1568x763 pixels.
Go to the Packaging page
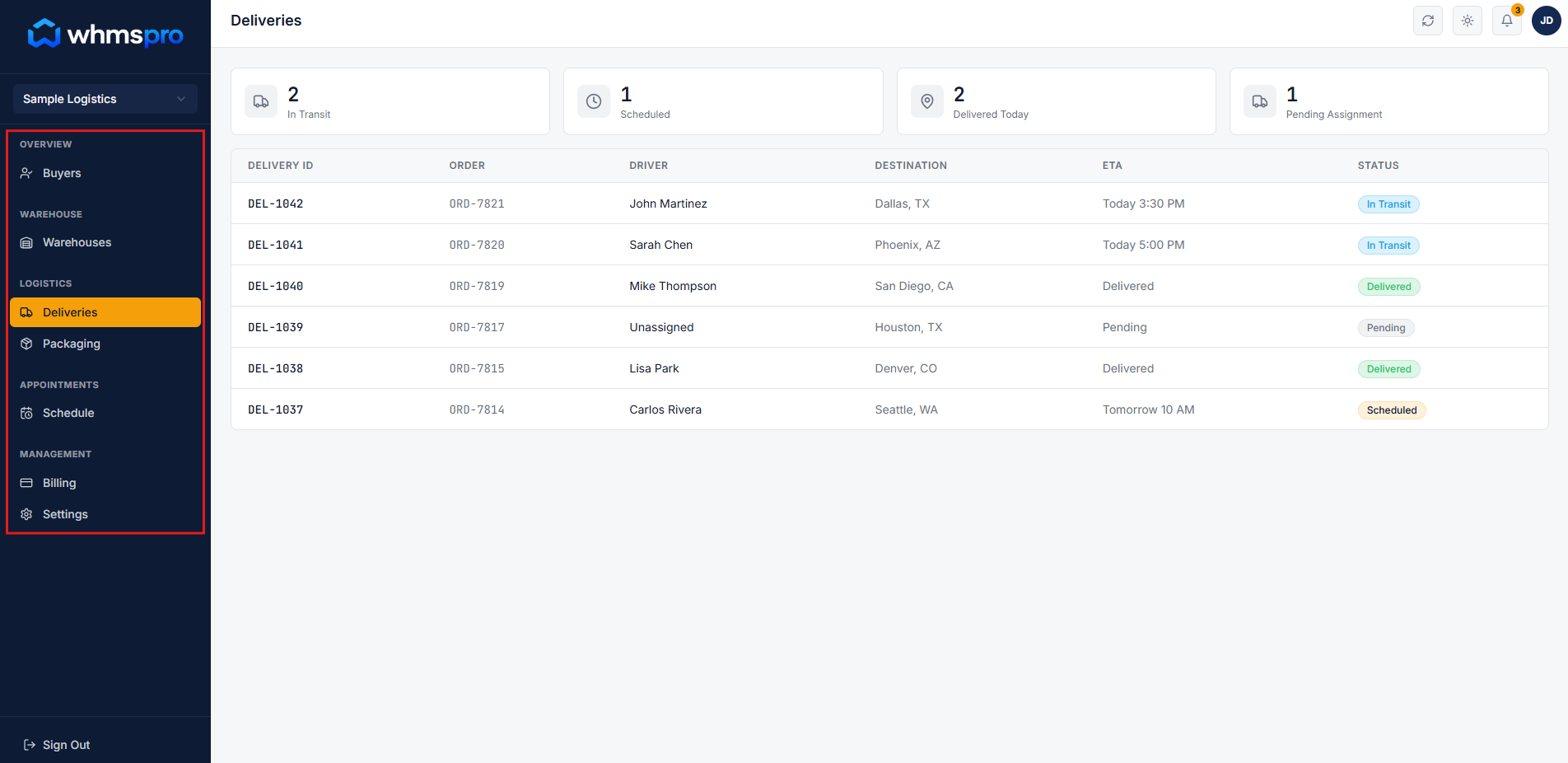(105, 344)
